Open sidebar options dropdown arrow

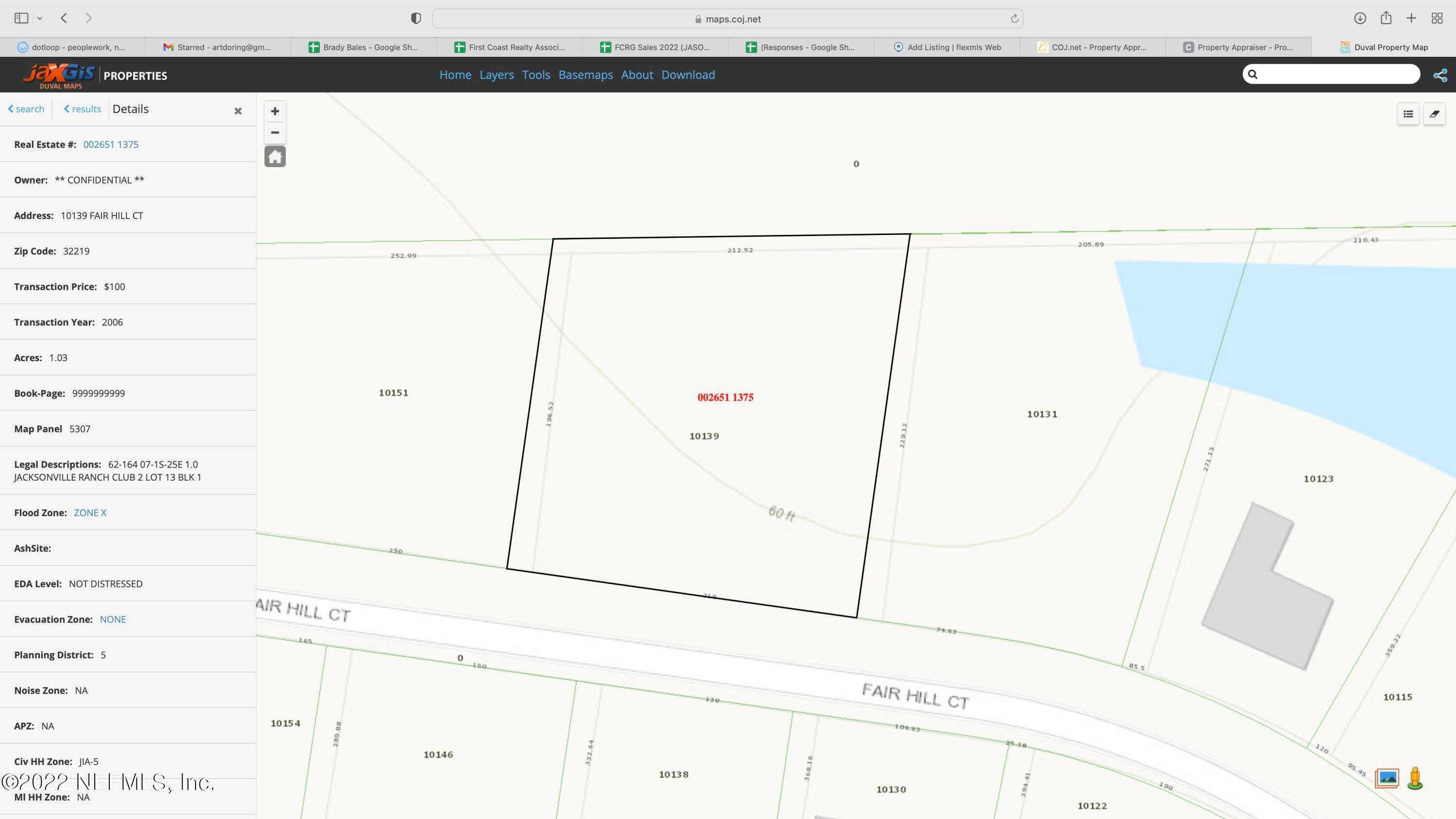[40, 18]
